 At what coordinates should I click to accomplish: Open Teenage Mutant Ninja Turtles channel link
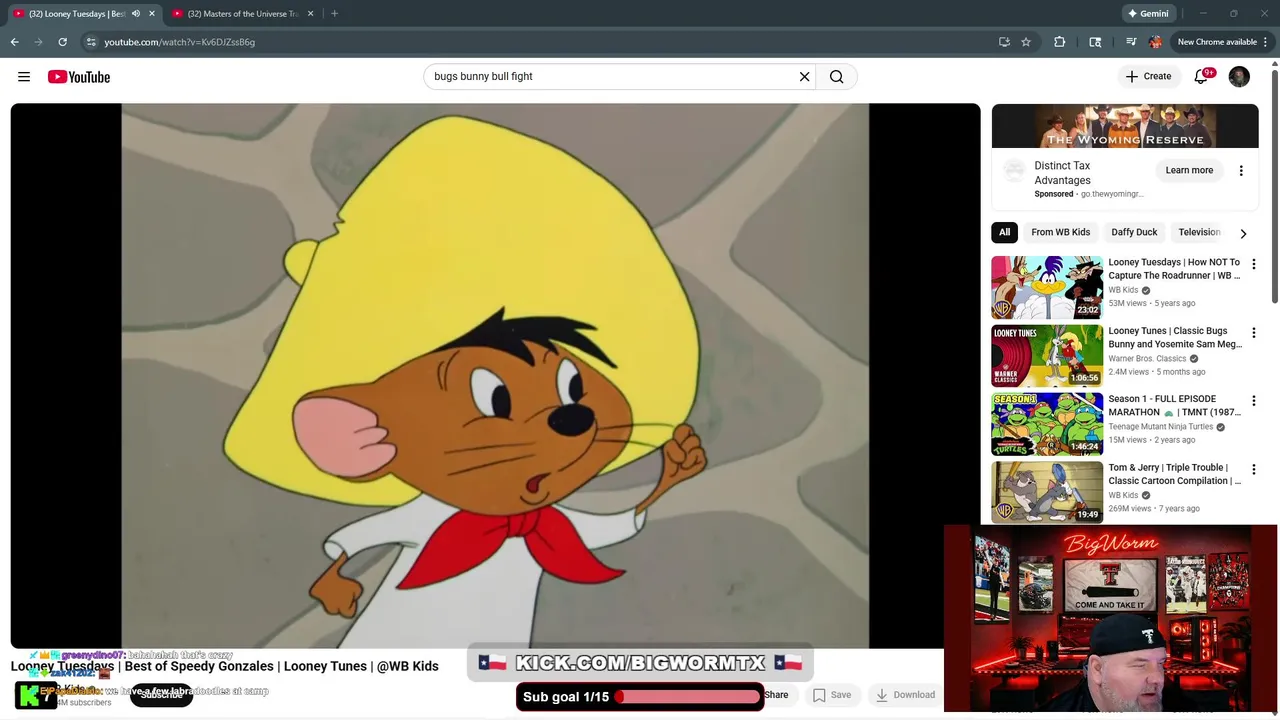tap(1160, 427)
